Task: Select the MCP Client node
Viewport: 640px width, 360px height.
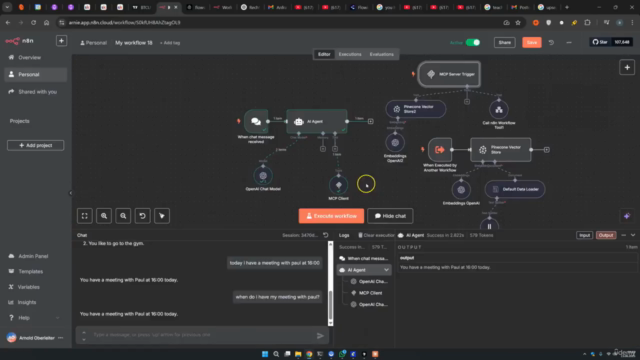Action: (x=338, y=185)
